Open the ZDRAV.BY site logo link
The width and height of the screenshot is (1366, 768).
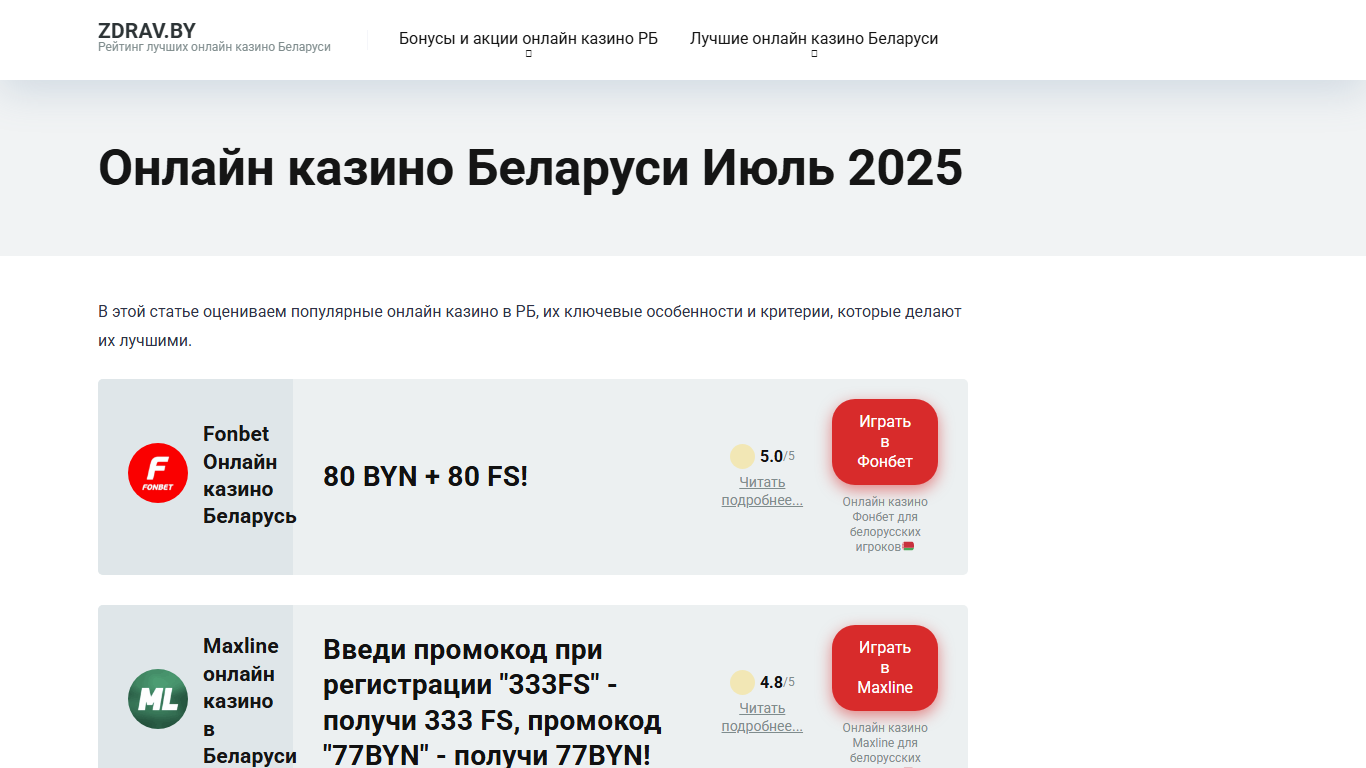[147, 31]
